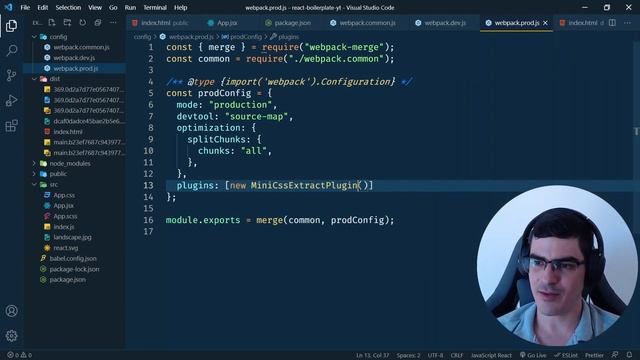Open the Selection menu
The height and width of the screenshot is (360, 640).
click(x=68, y=7)
